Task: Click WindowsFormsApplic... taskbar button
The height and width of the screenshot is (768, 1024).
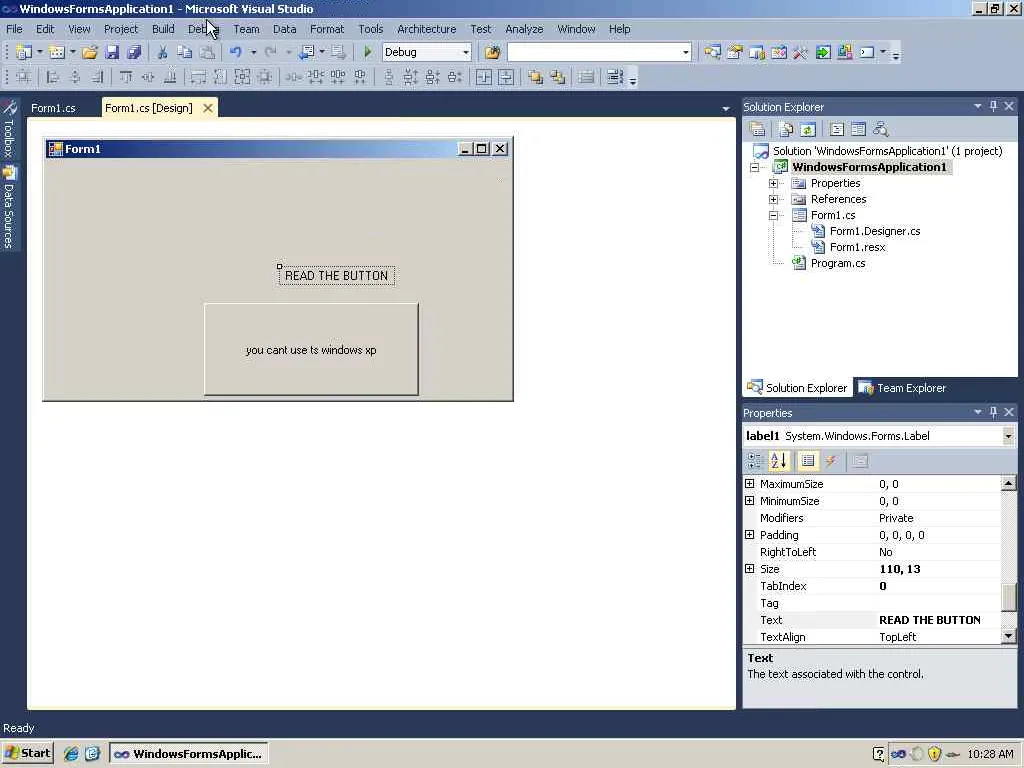Action: tap(189, 754)
